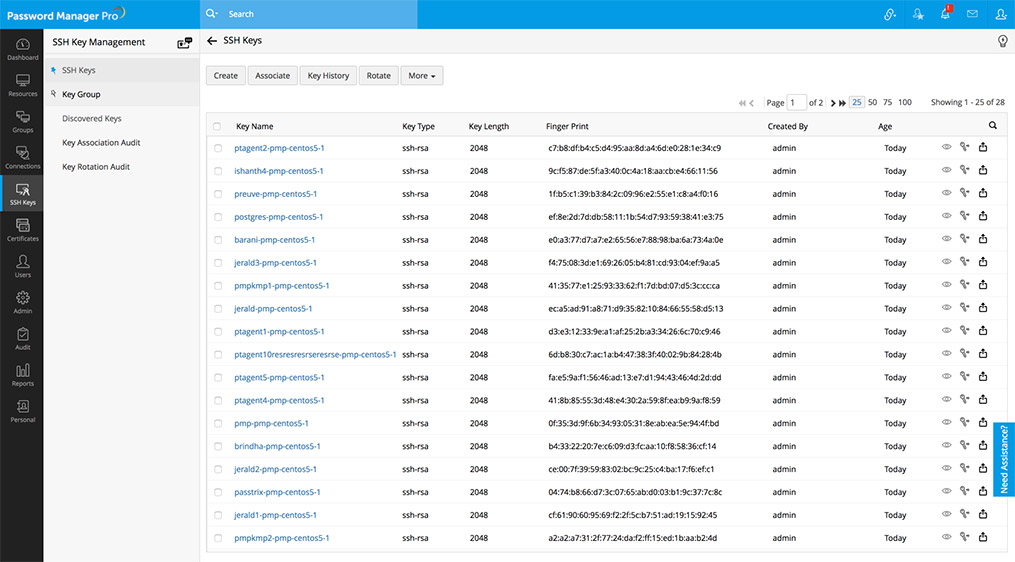Open Discovered Keys menu item

point(91,119)
